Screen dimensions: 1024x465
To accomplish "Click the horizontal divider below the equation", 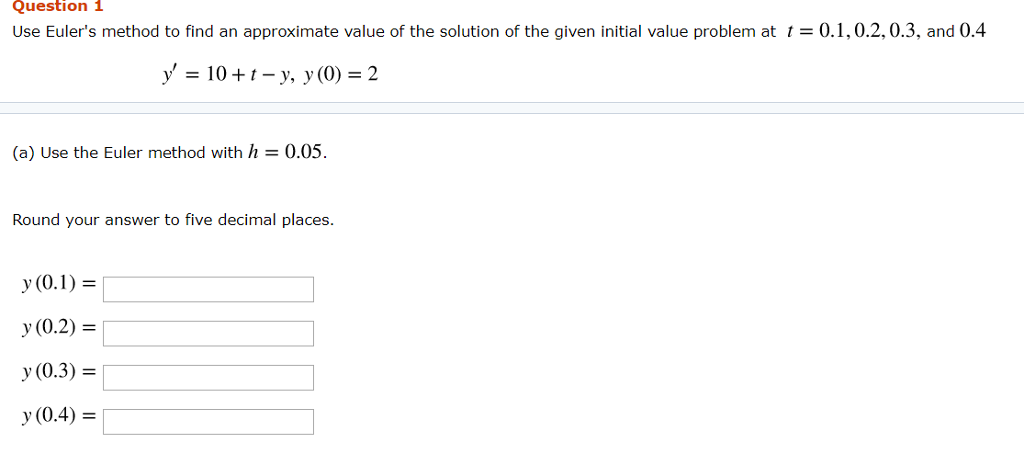I will pos(512,108).
